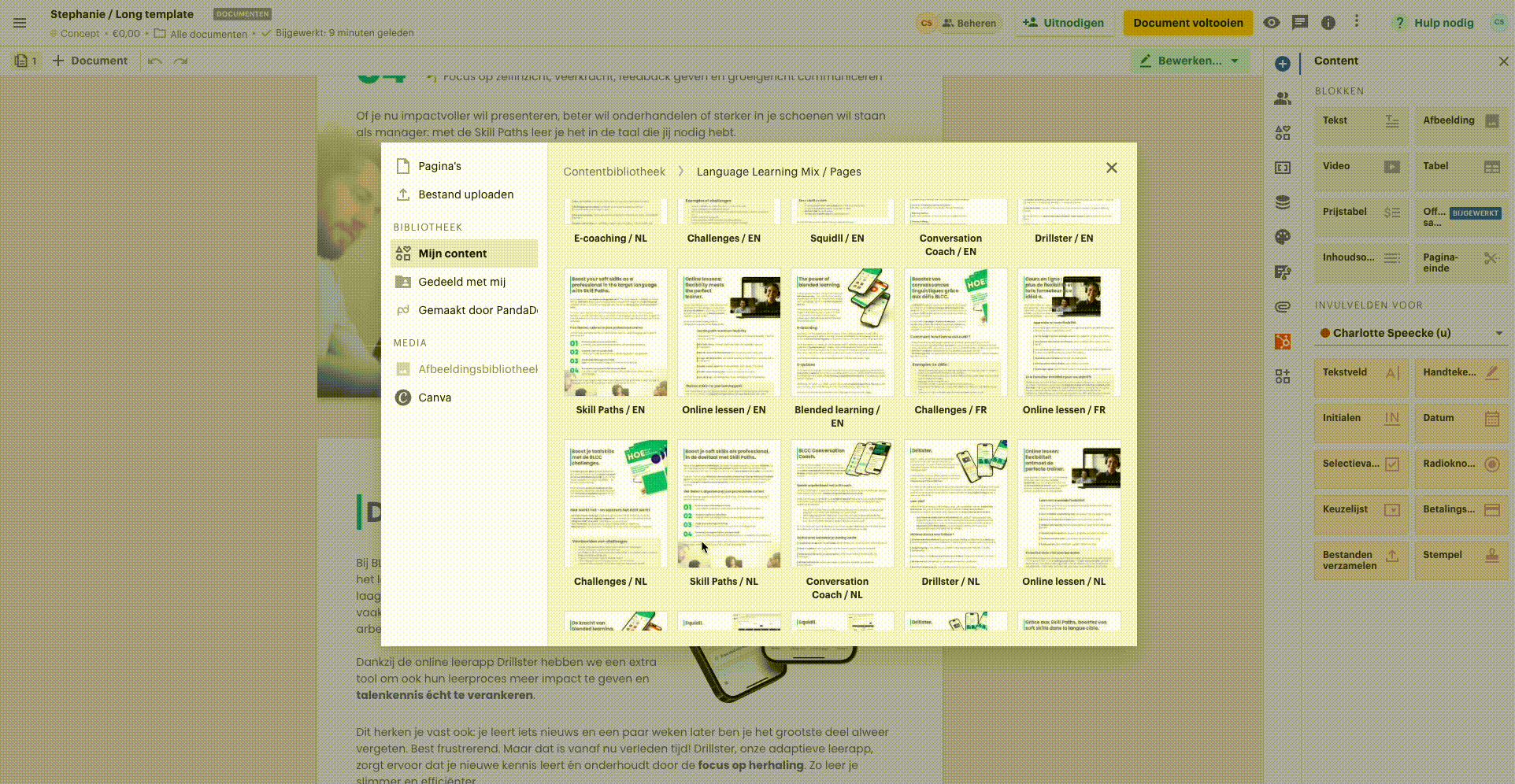Viewport: 1515px width, 784px height.
Task: Add the Selectievakje checkbox field
Action: pos(1360,464)
